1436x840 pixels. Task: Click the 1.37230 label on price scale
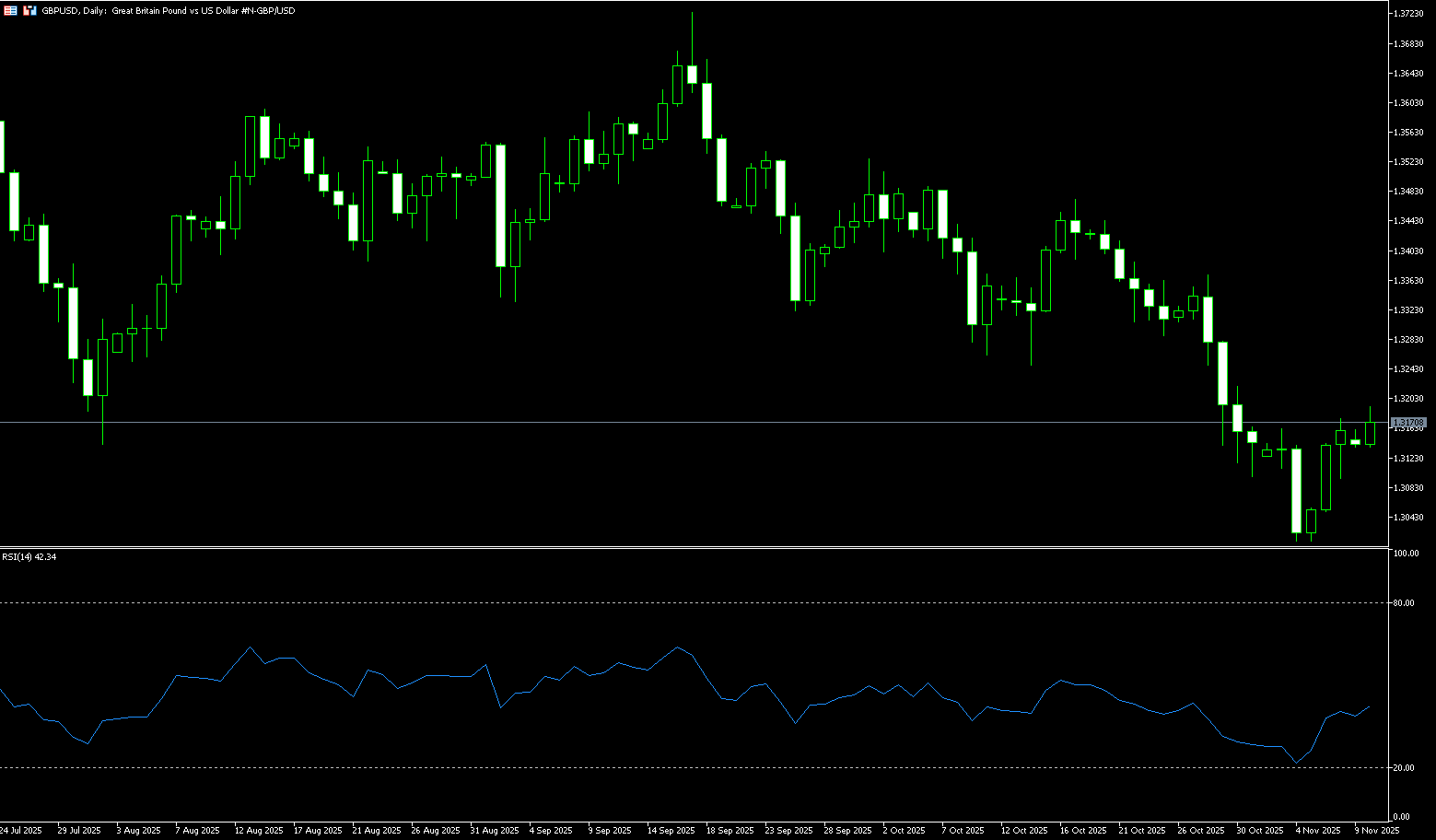point(1408,14)
